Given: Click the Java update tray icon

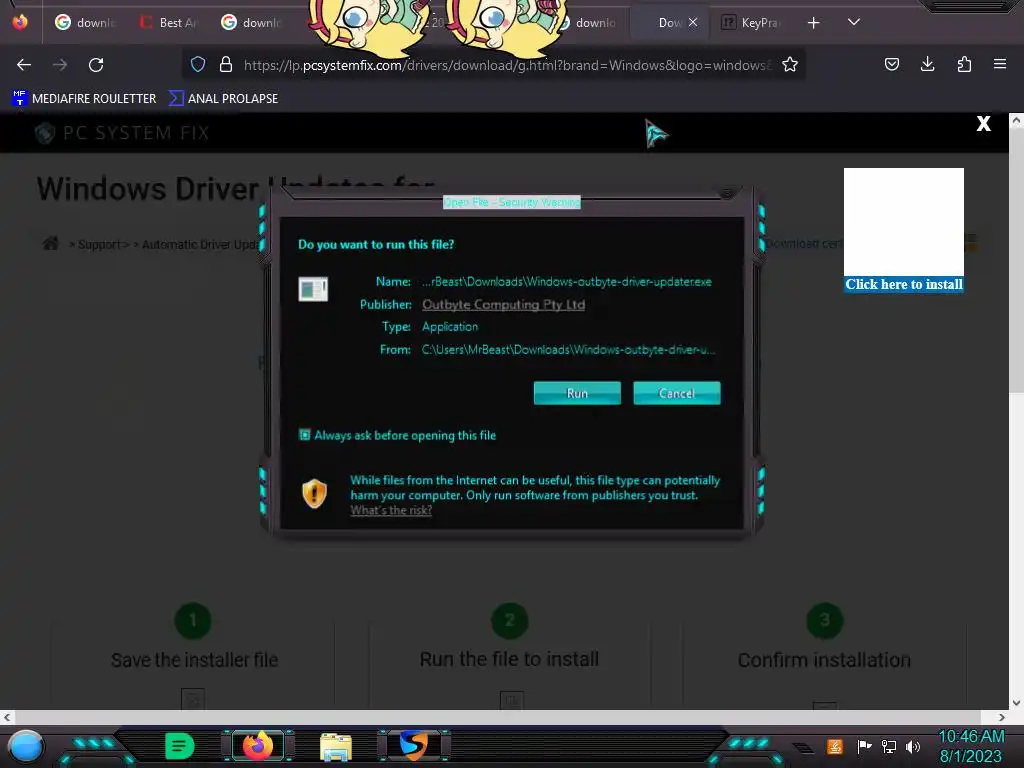Looking at the screenshot, I should [x=834, y=746].
